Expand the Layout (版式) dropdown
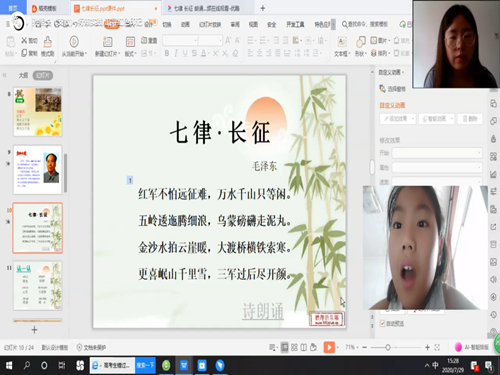The width and height of the screenshot is (500, 375). click(x=131, y=54)
